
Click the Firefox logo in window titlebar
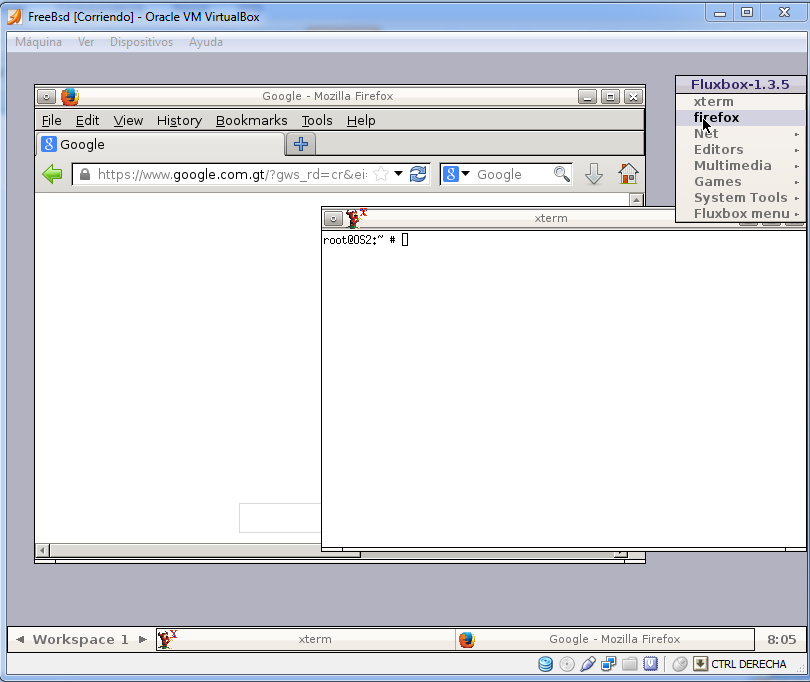click(70, 97)
